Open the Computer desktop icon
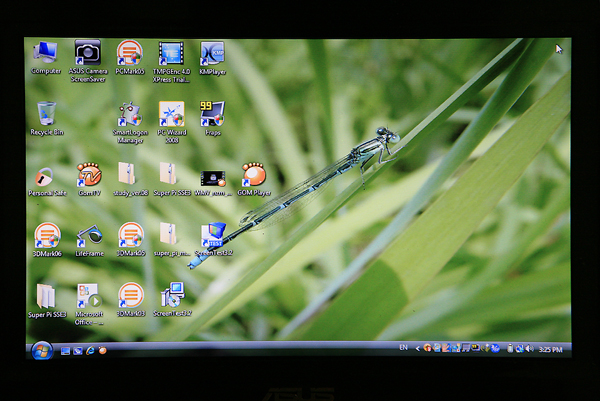Viewport: 600px width, 401px height. click(46, 57)
